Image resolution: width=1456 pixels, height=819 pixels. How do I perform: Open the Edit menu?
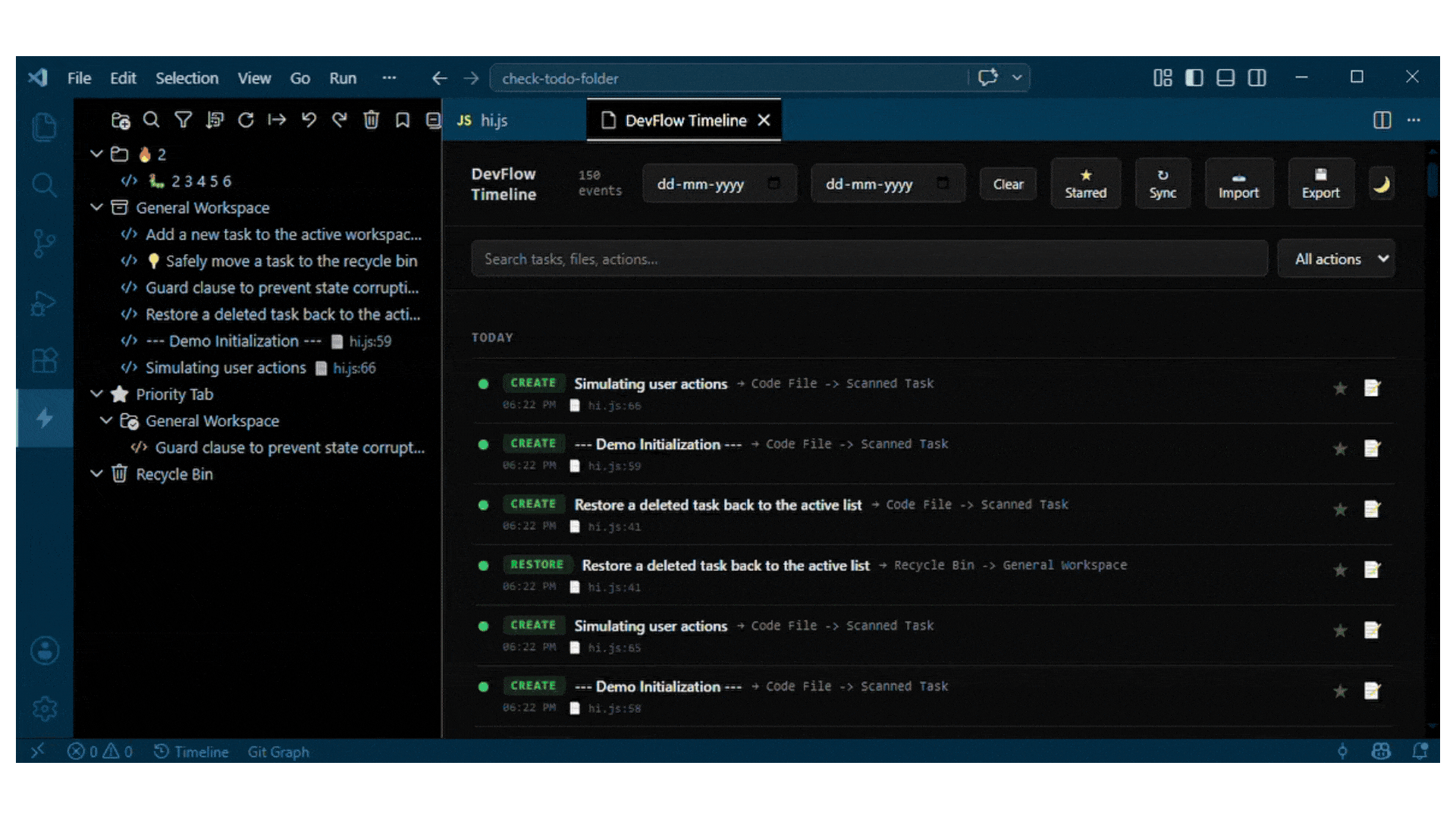pos(123,78)
